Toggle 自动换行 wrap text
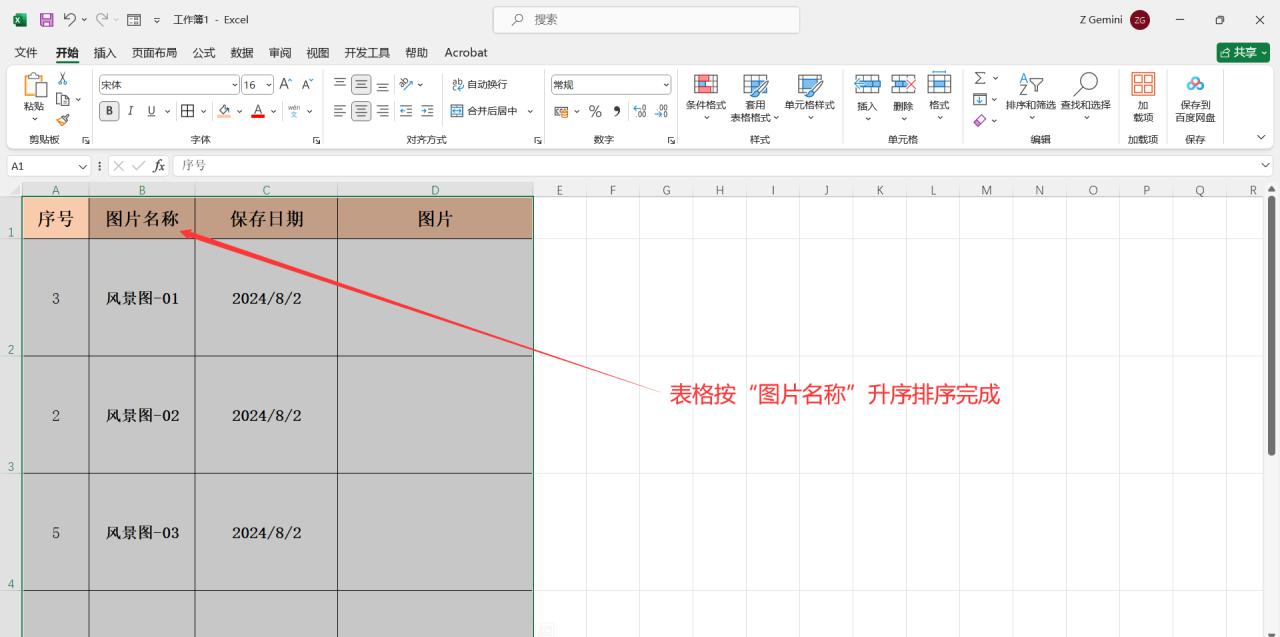 [x=480, y=85]
